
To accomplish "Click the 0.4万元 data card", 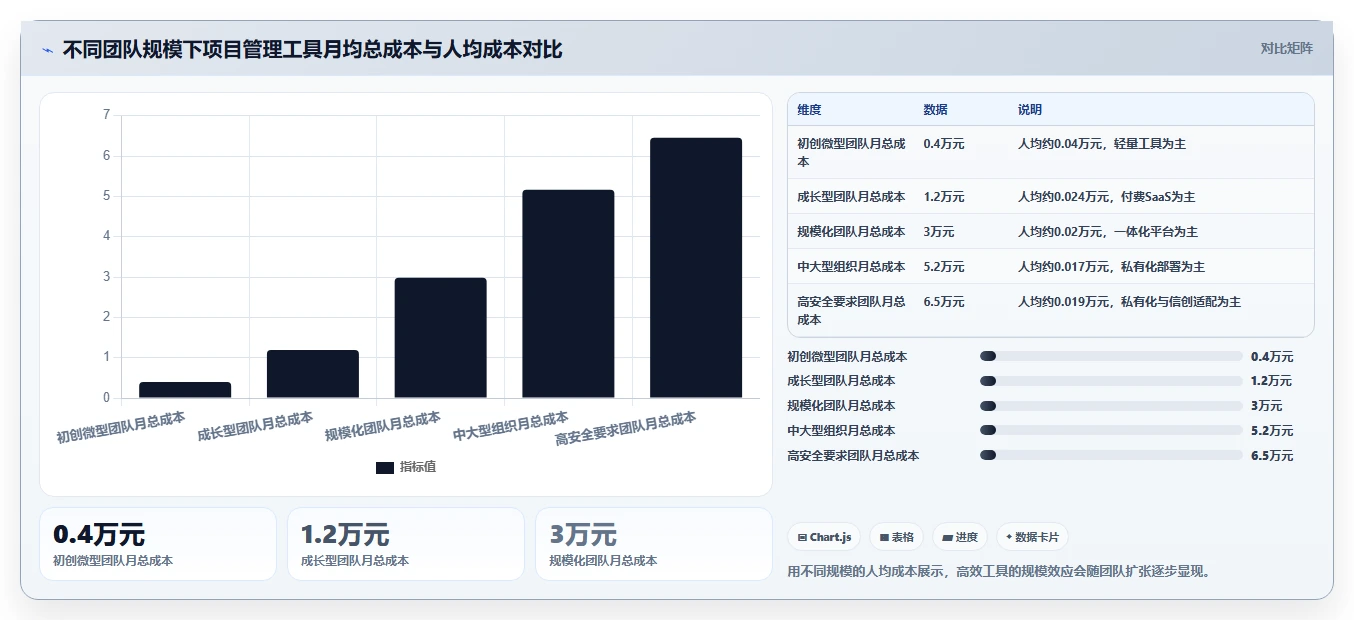I will (158, 544).
